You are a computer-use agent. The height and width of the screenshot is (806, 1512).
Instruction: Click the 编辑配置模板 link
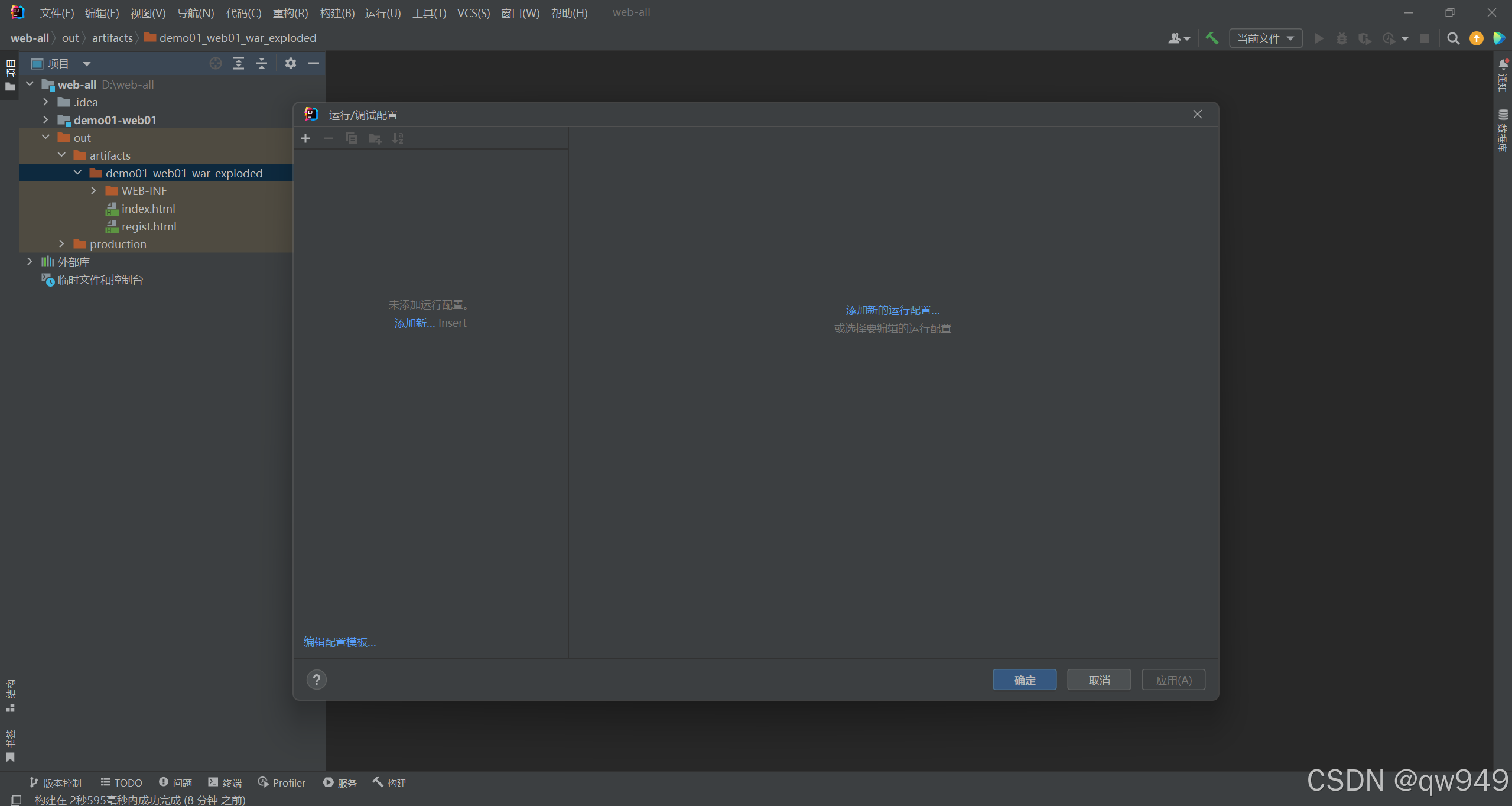pos(340,642)
